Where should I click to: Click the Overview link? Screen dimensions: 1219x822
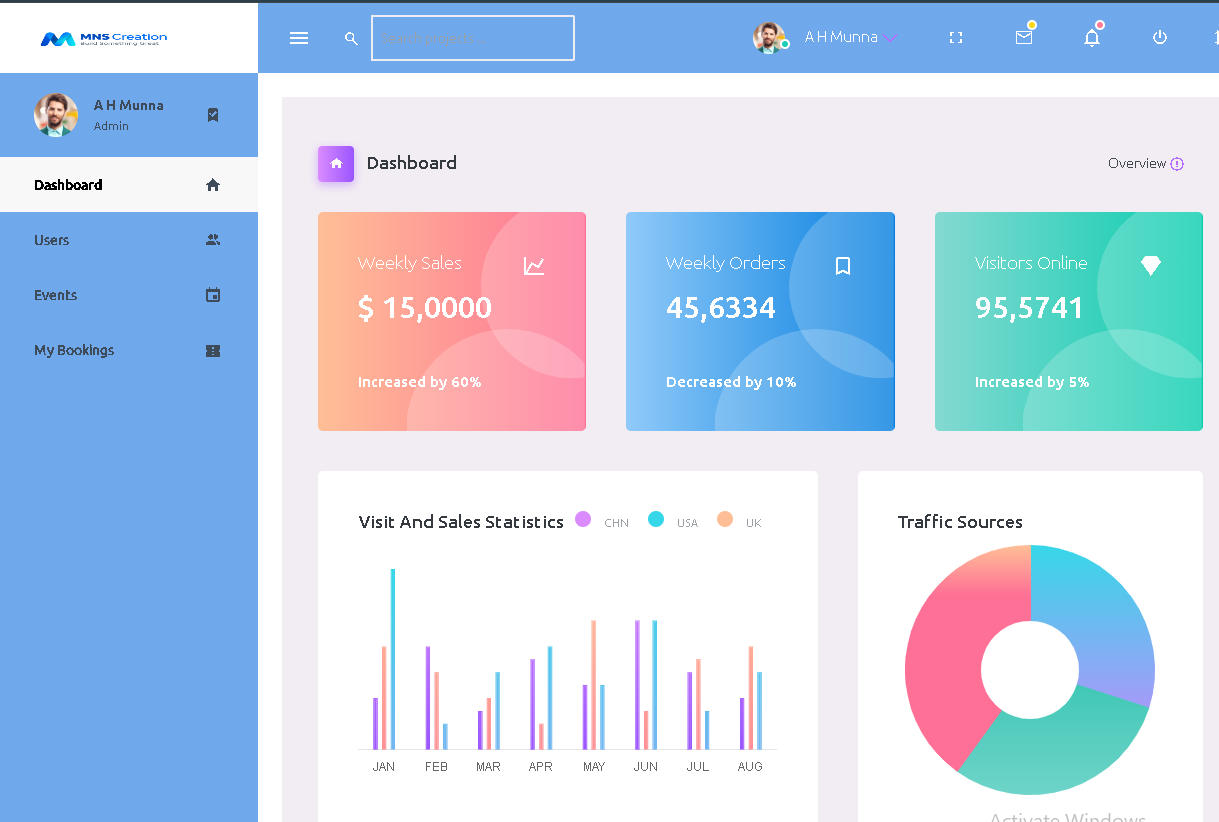click(1137, 163)
